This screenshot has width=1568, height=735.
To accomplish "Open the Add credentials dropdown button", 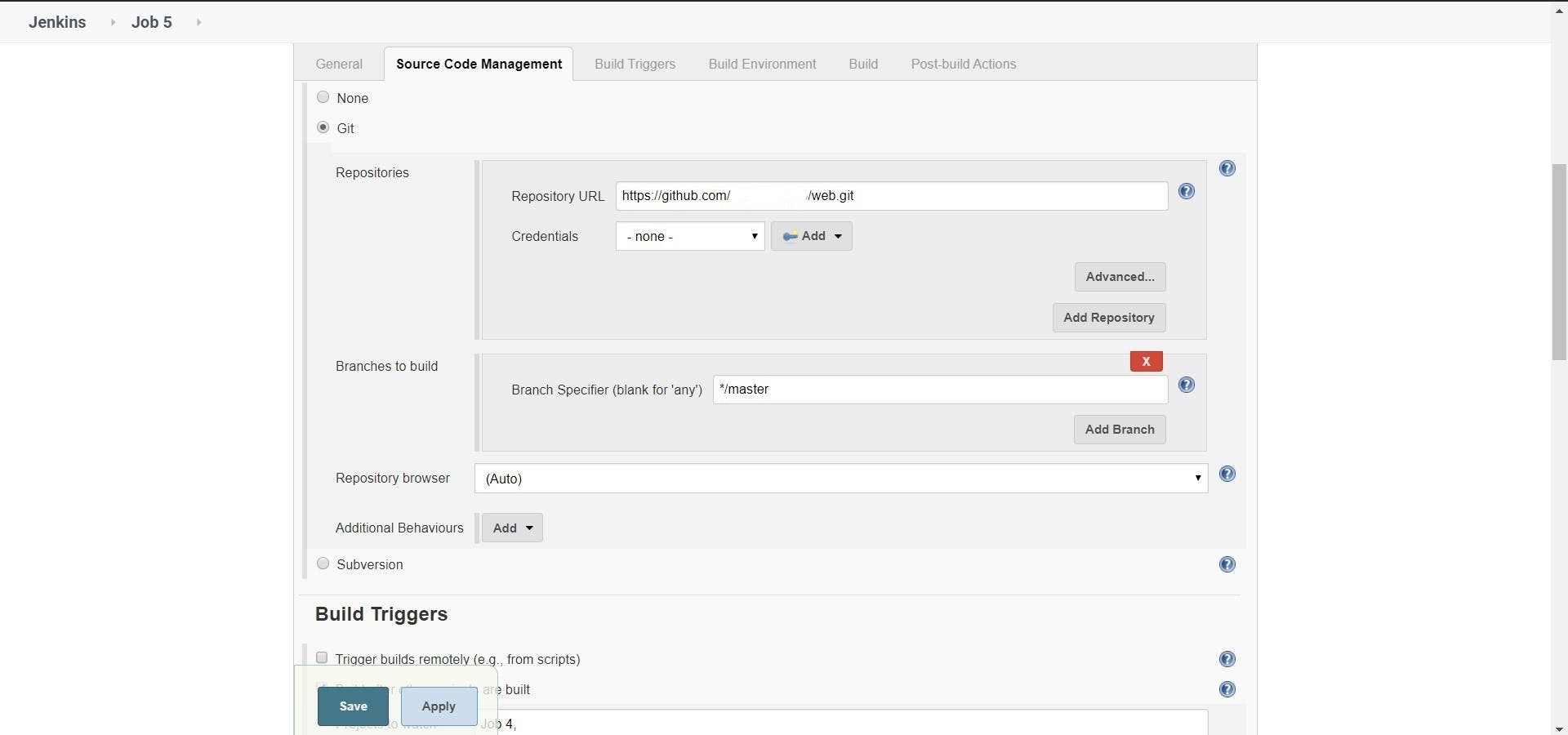I will 812,236.
